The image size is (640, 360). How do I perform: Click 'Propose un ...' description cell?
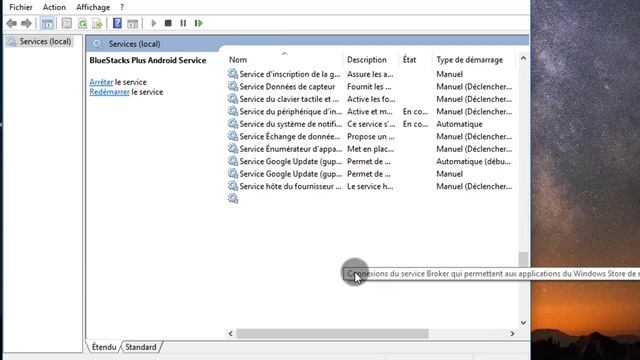[x=371, y=136]
